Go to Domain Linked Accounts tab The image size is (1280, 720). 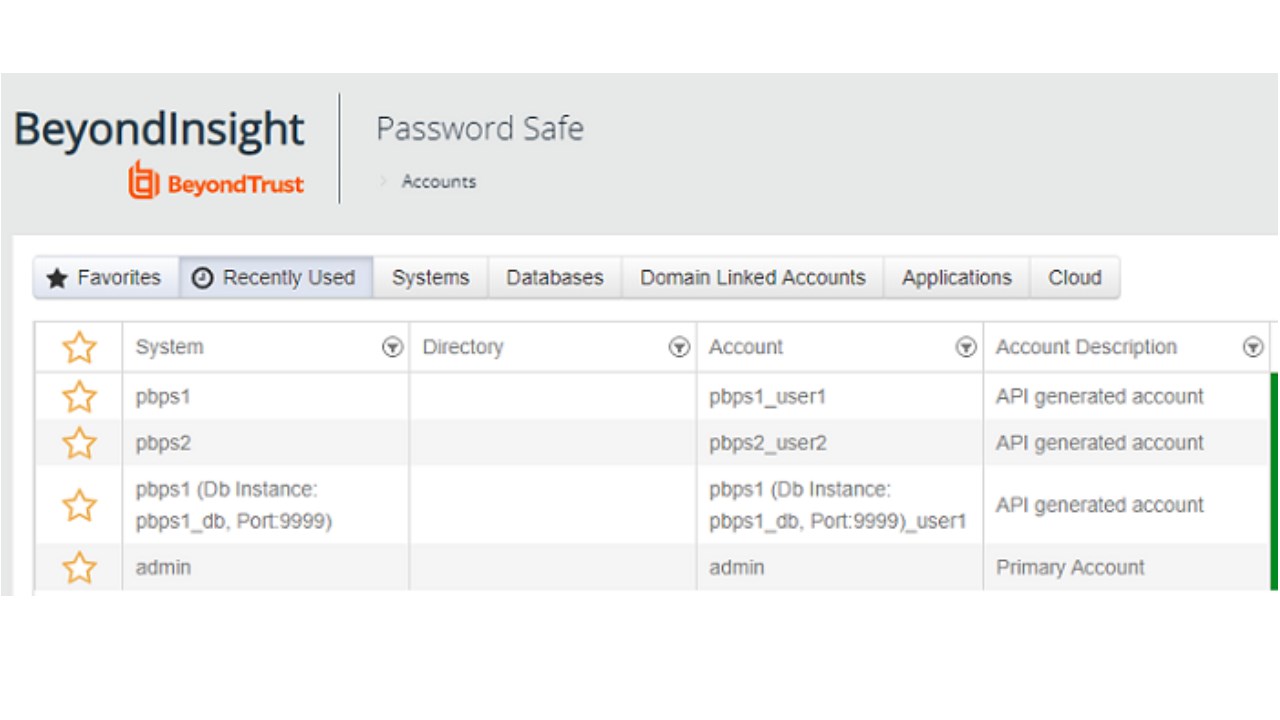click(x=752, y=278)
